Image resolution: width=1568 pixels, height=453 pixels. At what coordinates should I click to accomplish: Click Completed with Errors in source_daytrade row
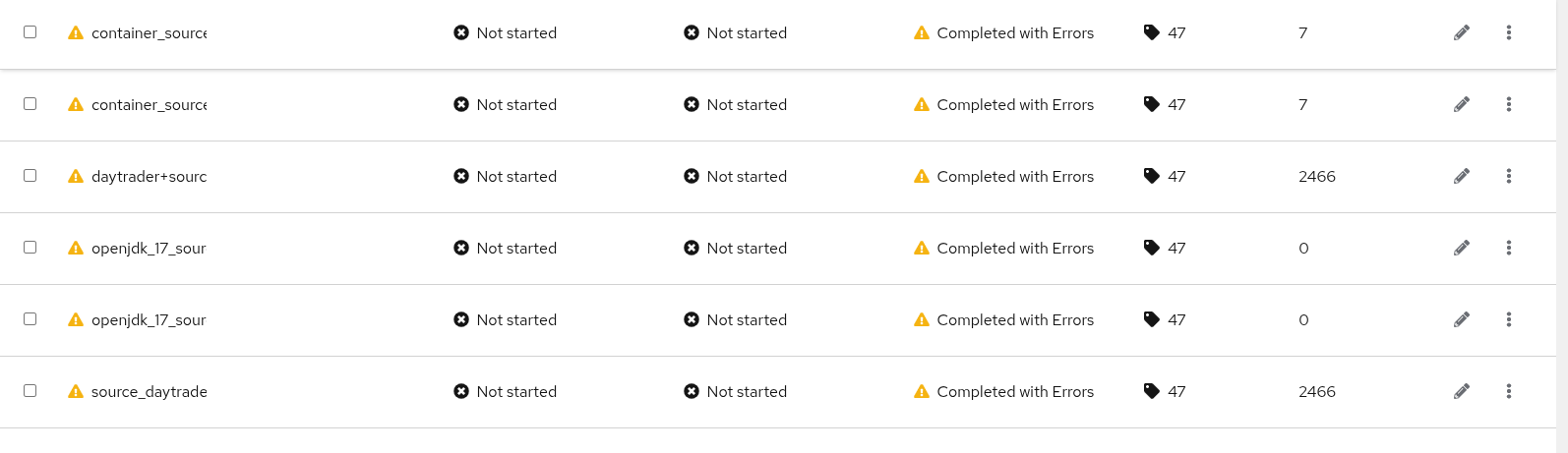coord(1014,391)
